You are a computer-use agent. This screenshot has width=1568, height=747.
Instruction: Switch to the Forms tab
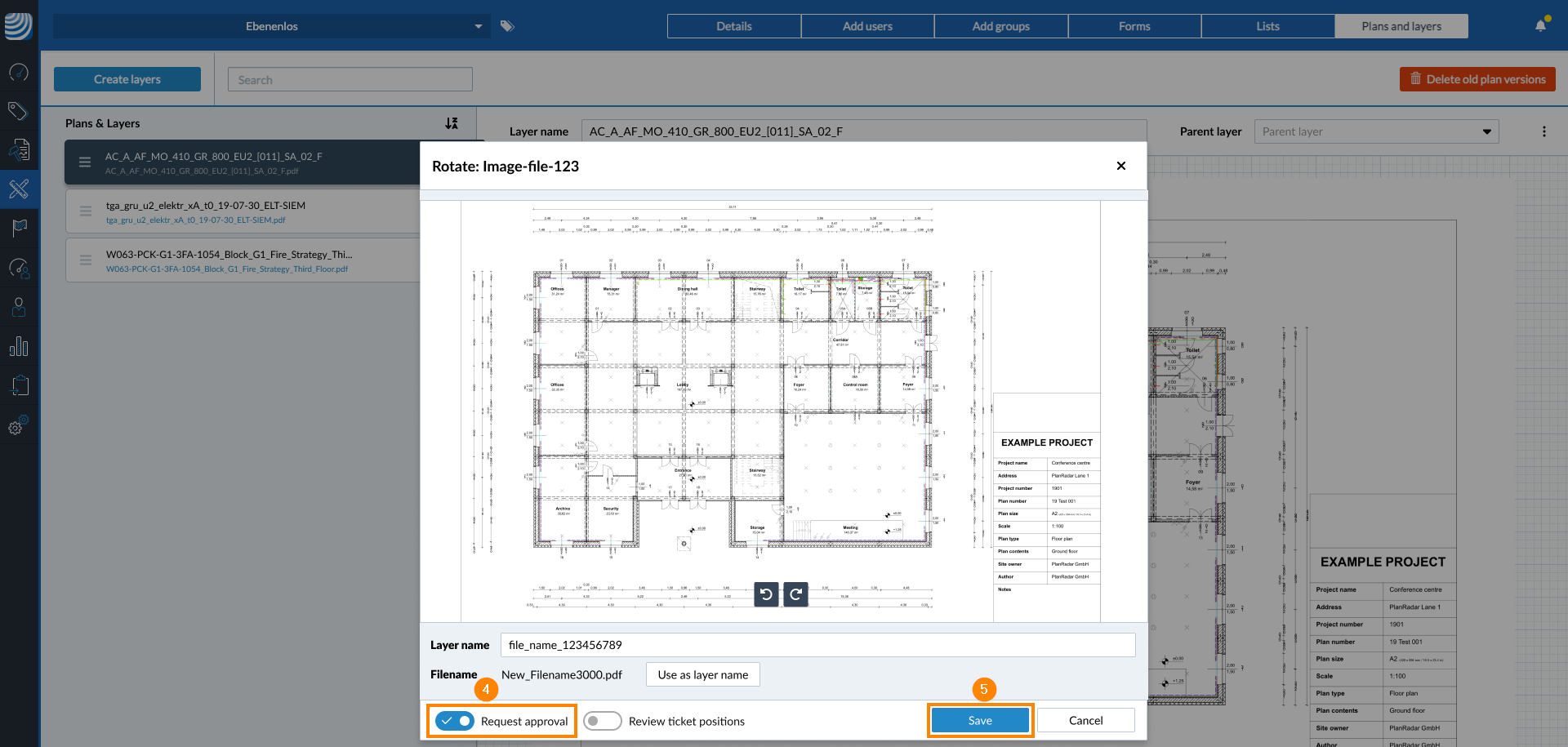point(1134,26)
